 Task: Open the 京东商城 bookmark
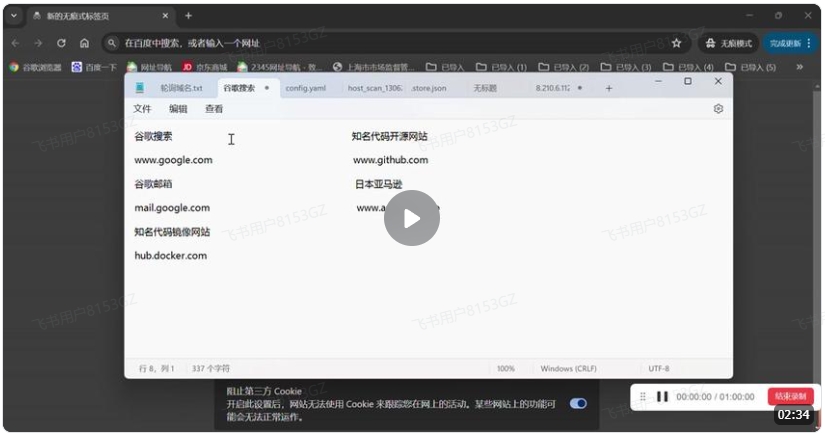coord(205,67)
